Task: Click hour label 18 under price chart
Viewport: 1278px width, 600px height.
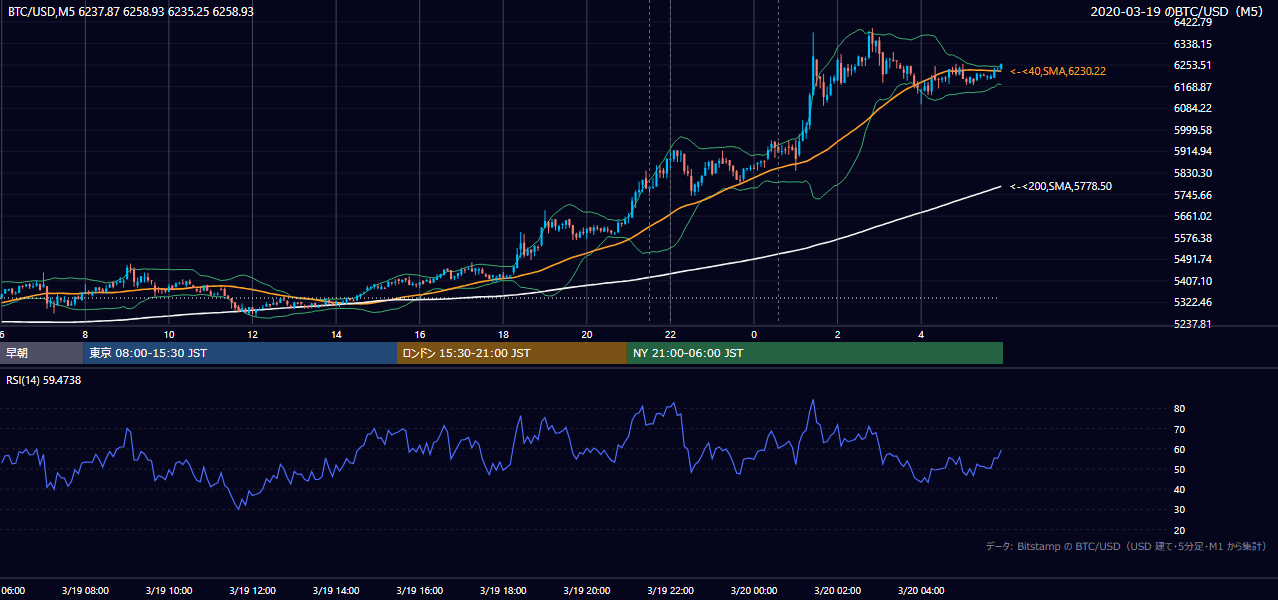Action: 503,334
